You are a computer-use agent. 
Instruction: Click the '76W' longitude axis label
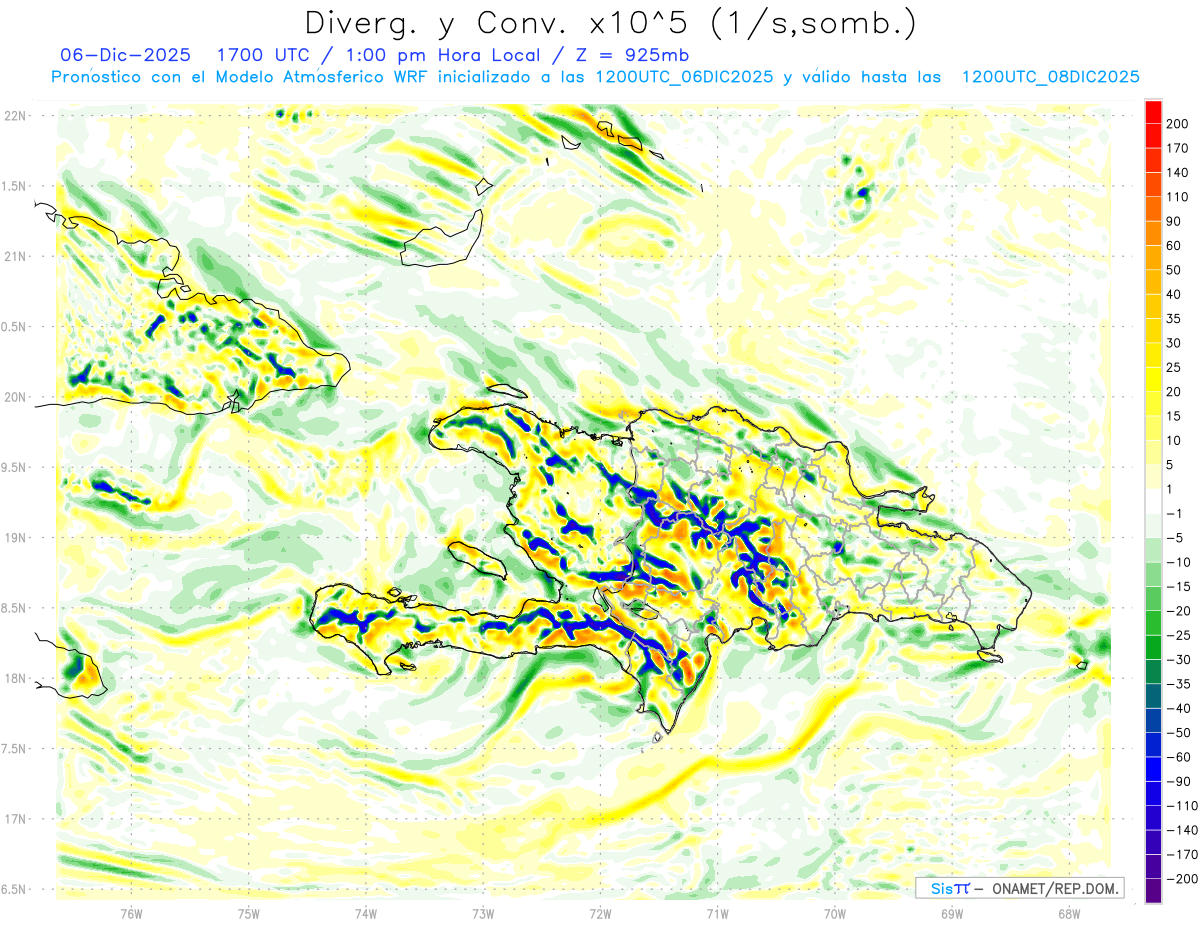click(x=131, y=914)
